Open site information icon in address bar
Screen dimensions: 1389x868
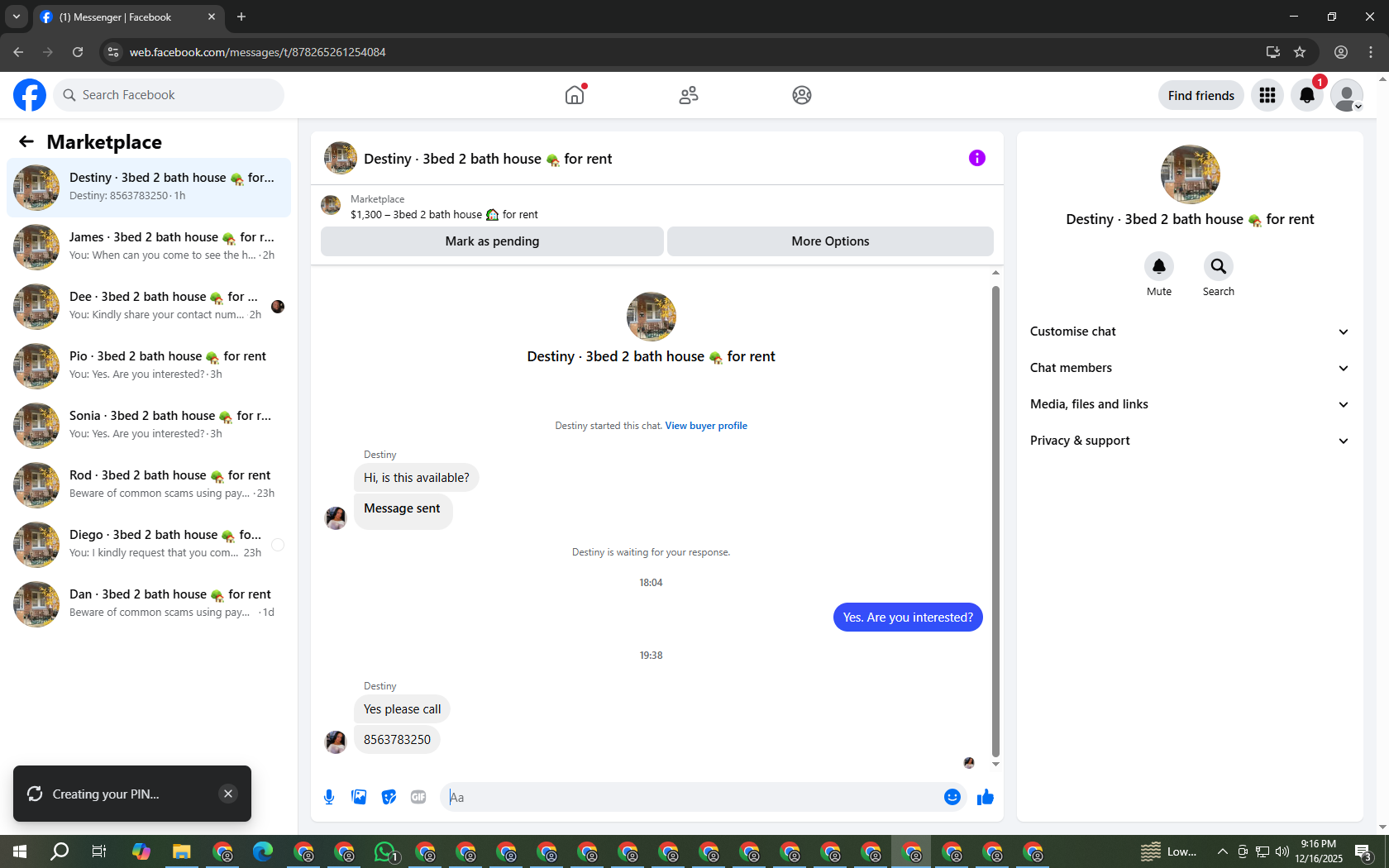(x=113, y=52)
